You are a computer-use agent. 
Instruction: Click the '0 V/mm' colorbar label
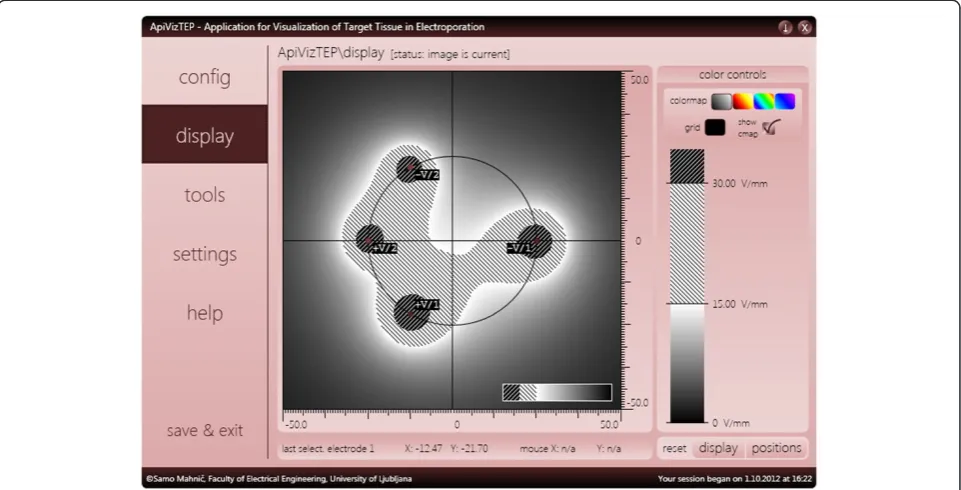point(731,423)
